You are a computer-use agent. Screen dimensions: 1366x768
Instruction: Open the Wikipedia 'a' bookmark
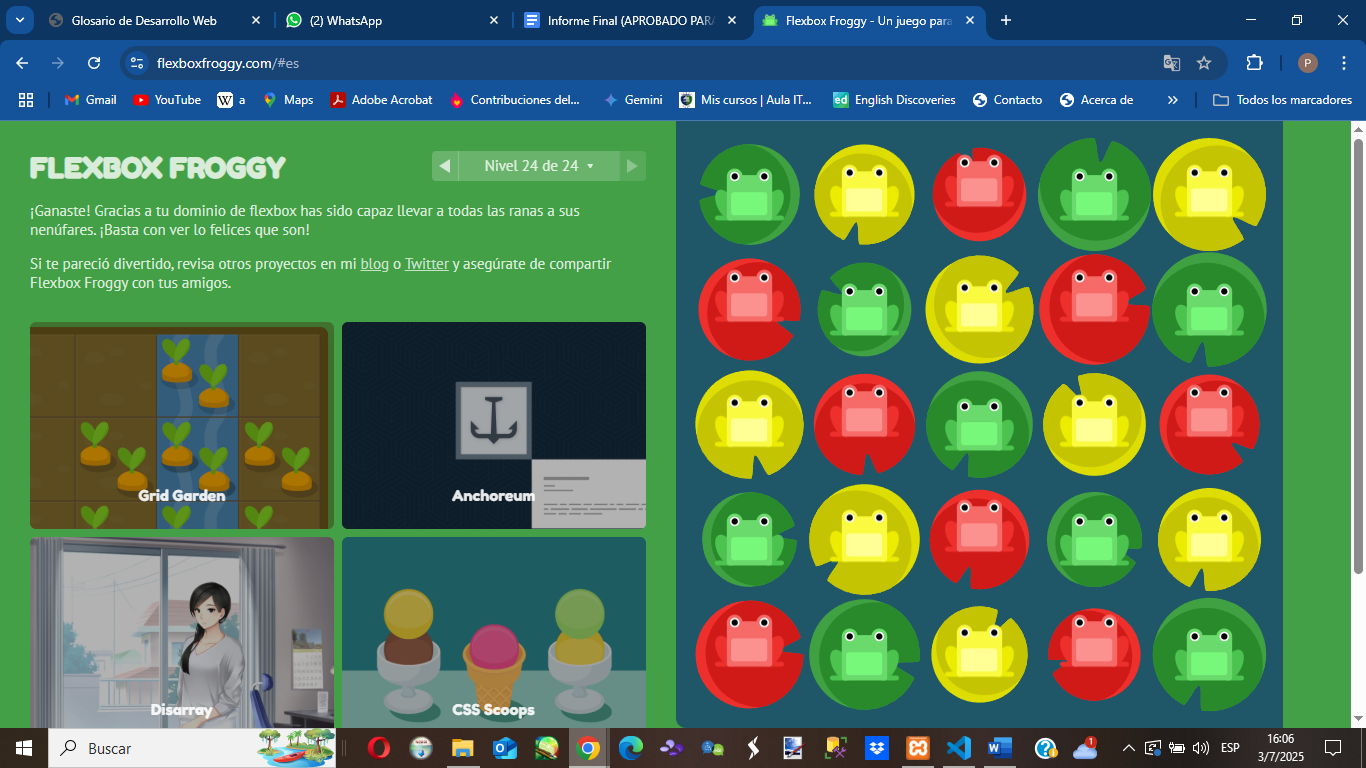231,100
